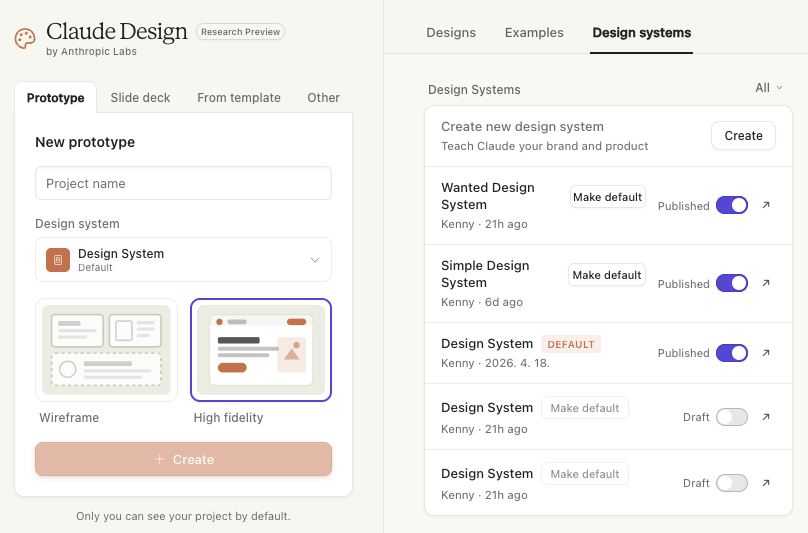Screen dimensions: 808x533
Task: Open the All filter dropdown
Action: click(x=768, y=88)
